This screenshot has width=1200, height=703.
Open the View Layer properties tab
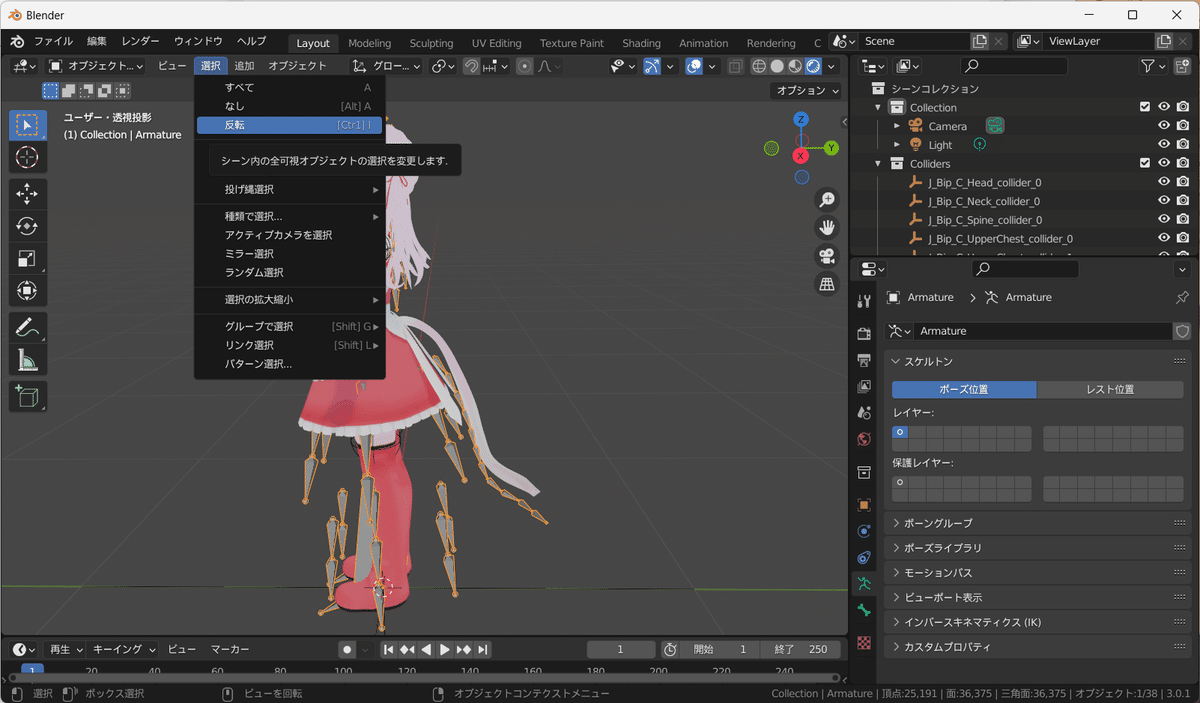(864, 386)
